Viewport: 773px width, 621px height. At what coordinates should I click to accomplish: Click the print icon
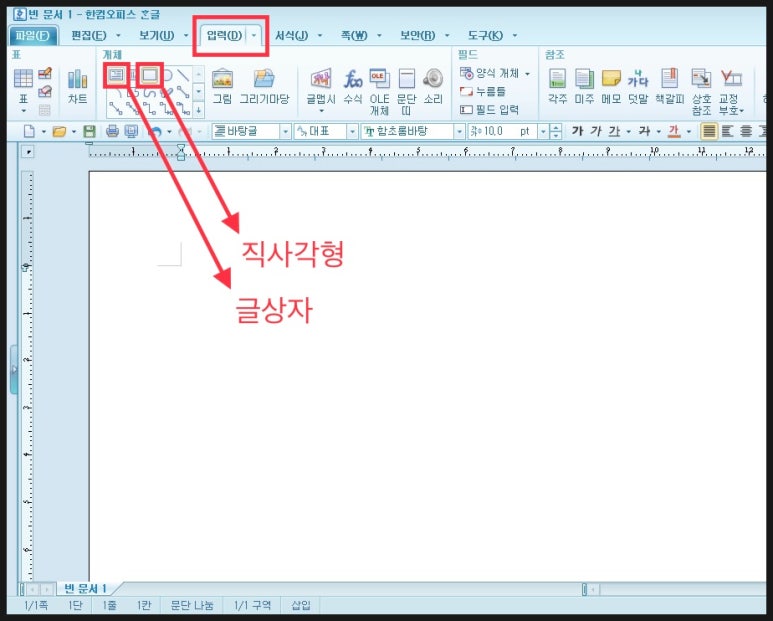pyautogui.click(x=112, y=131)
